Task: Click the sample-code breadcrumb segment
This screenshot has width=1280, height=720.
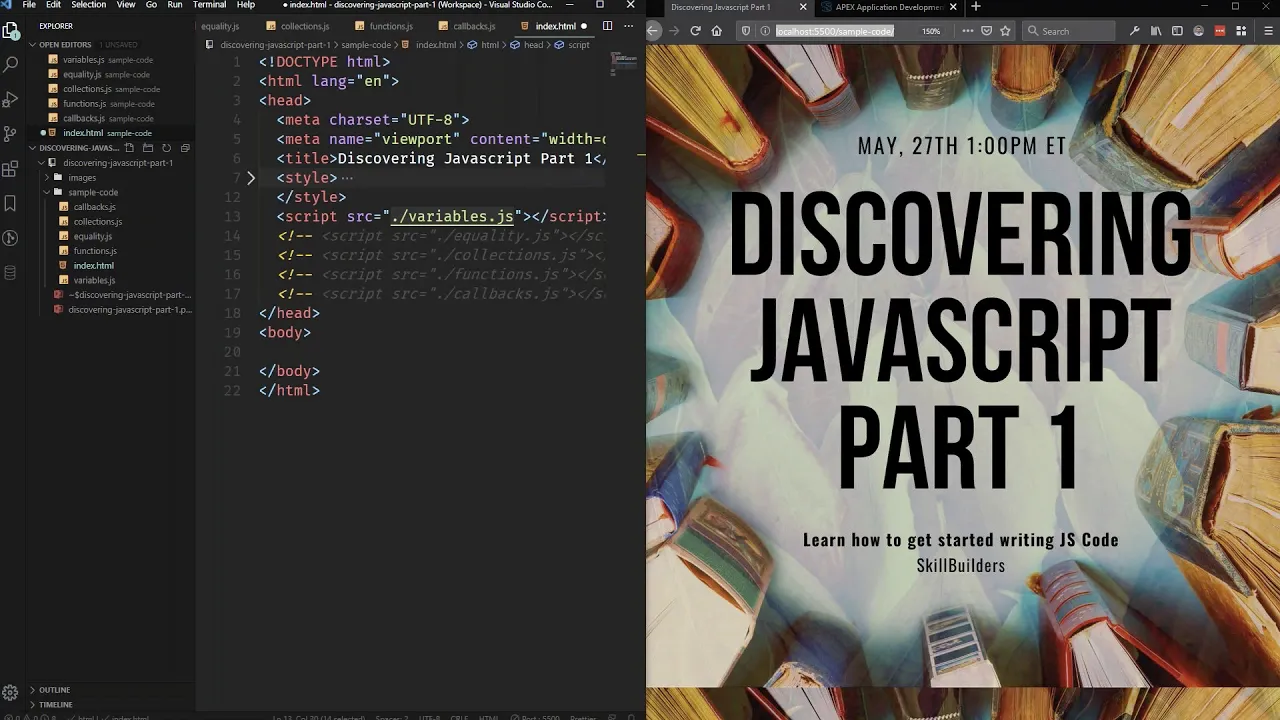Action: click(366, 45)
